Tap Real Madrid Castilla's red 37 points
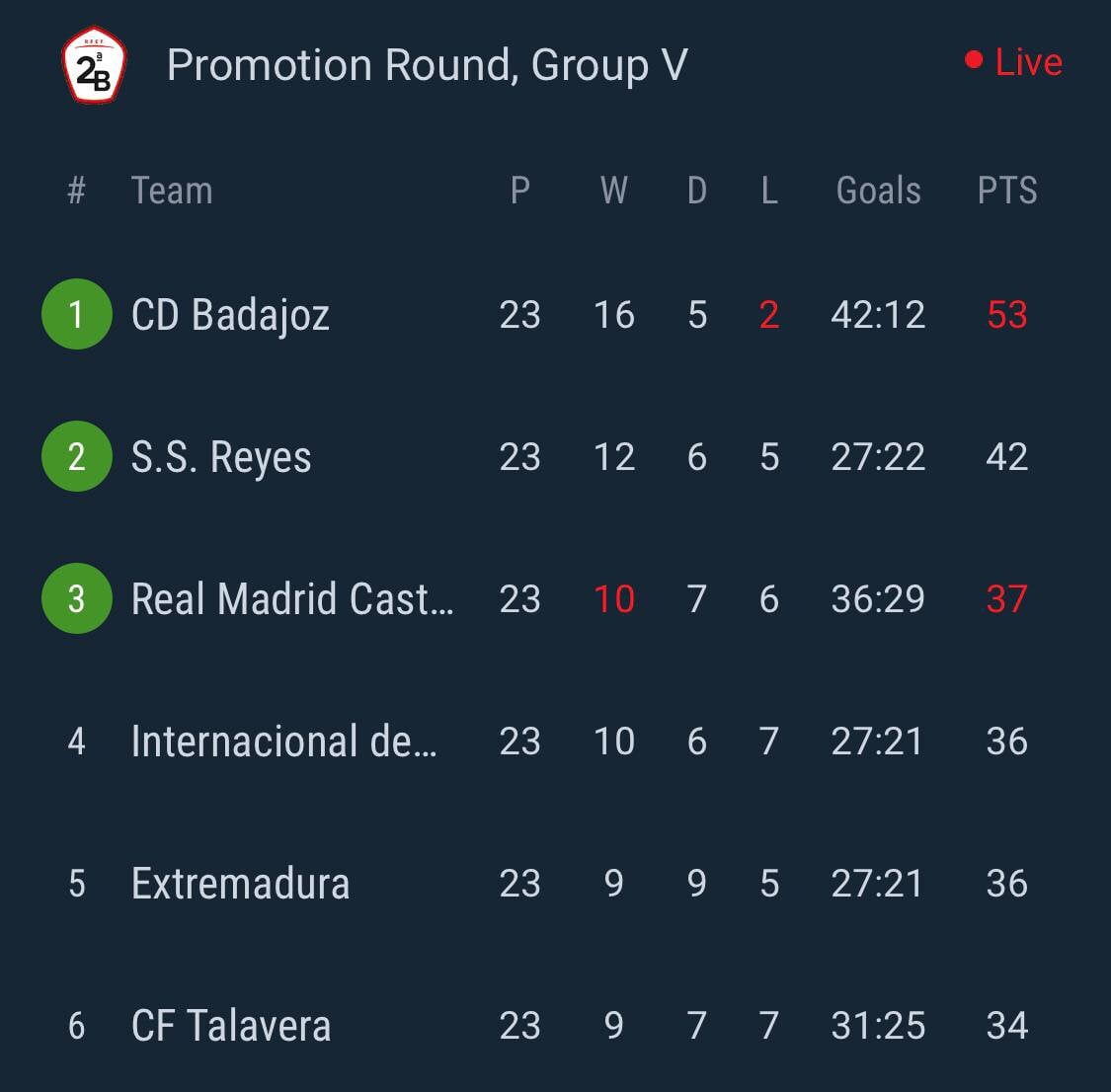Image resolution: width=1111 pixels, height=1092 pixels. click(x=1007, y=599)
